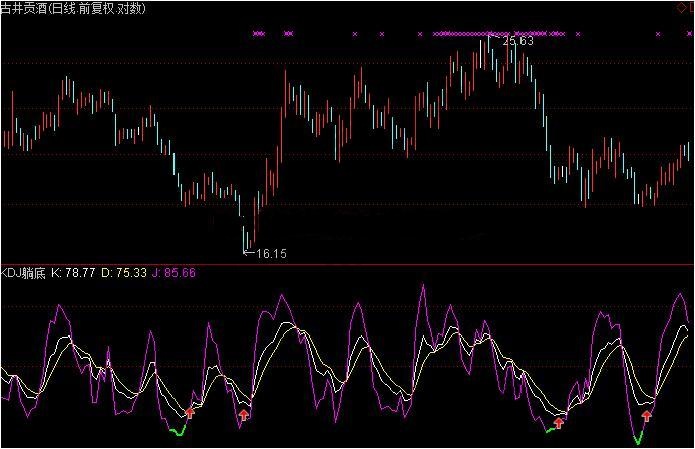Viewport: 695px width, 449px height.
Task: Click the 16.15 low price label
Action: pos(270,254)
